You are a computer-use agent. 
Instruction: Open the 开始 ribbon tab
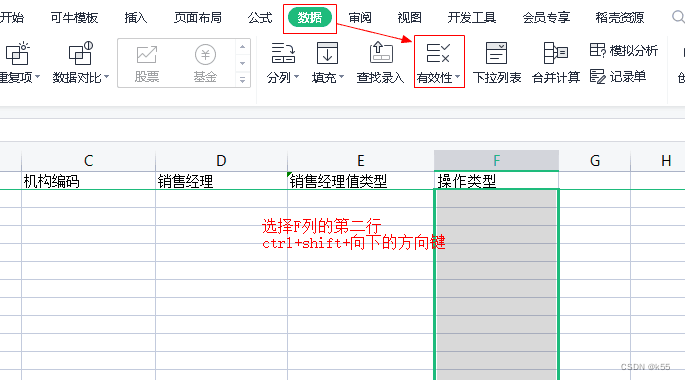[x=12, y=18]
